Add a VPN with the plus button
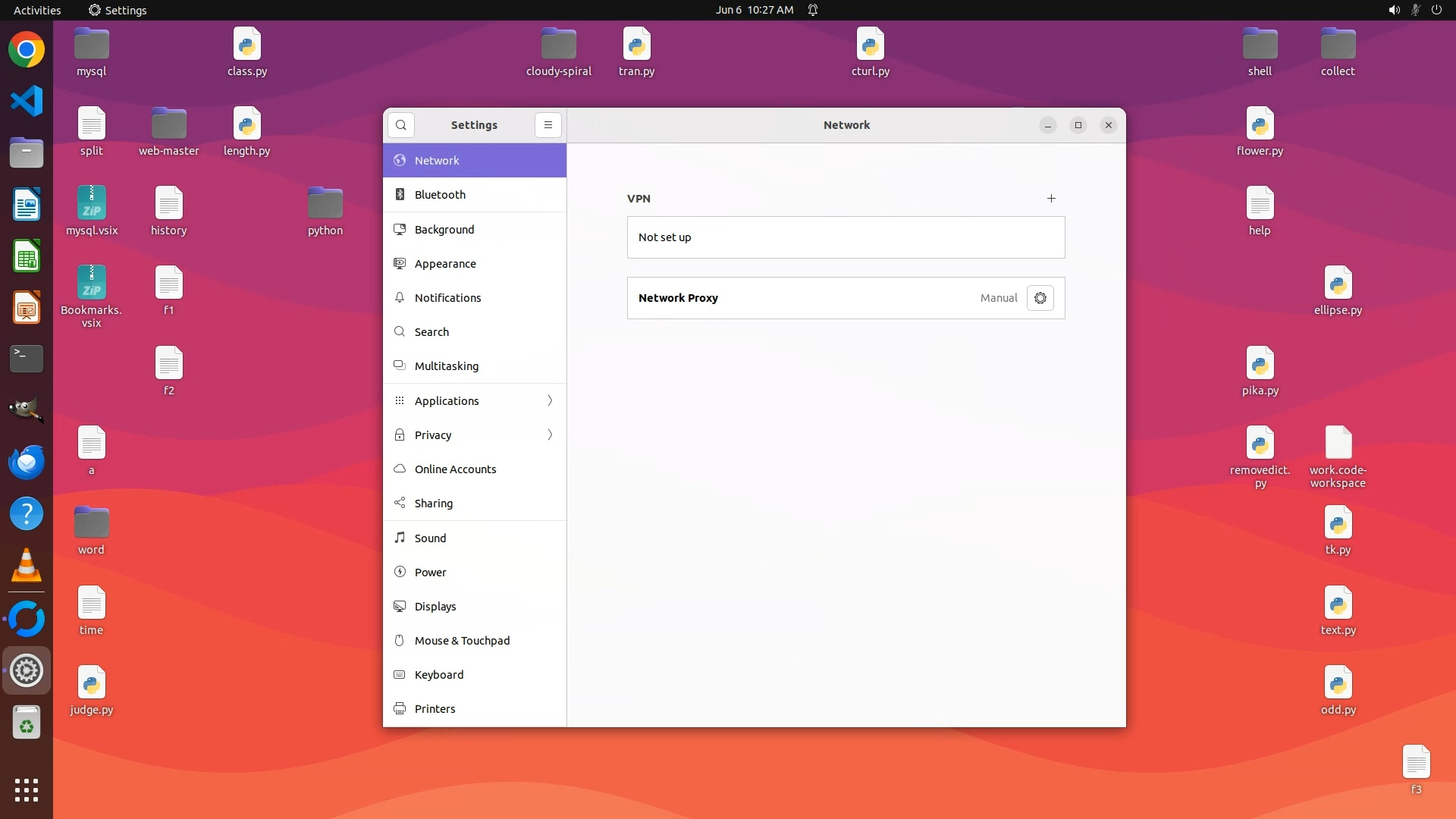Screen dimensions: 1456x819 click(x=1051, y=199)
